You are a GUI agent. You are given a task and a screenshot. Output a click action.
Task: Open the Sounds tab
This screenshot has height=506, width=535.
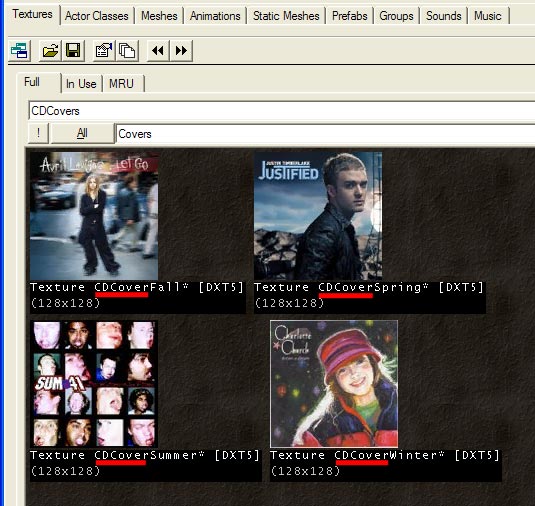pyautogui.click(x=444, y=16)
